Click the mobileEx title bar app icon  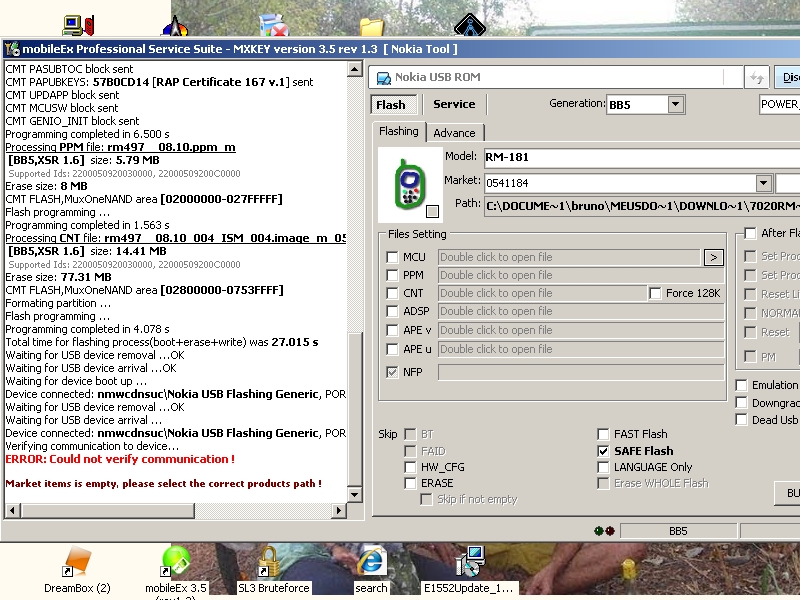pyautogui.click(x=12, y=49)
